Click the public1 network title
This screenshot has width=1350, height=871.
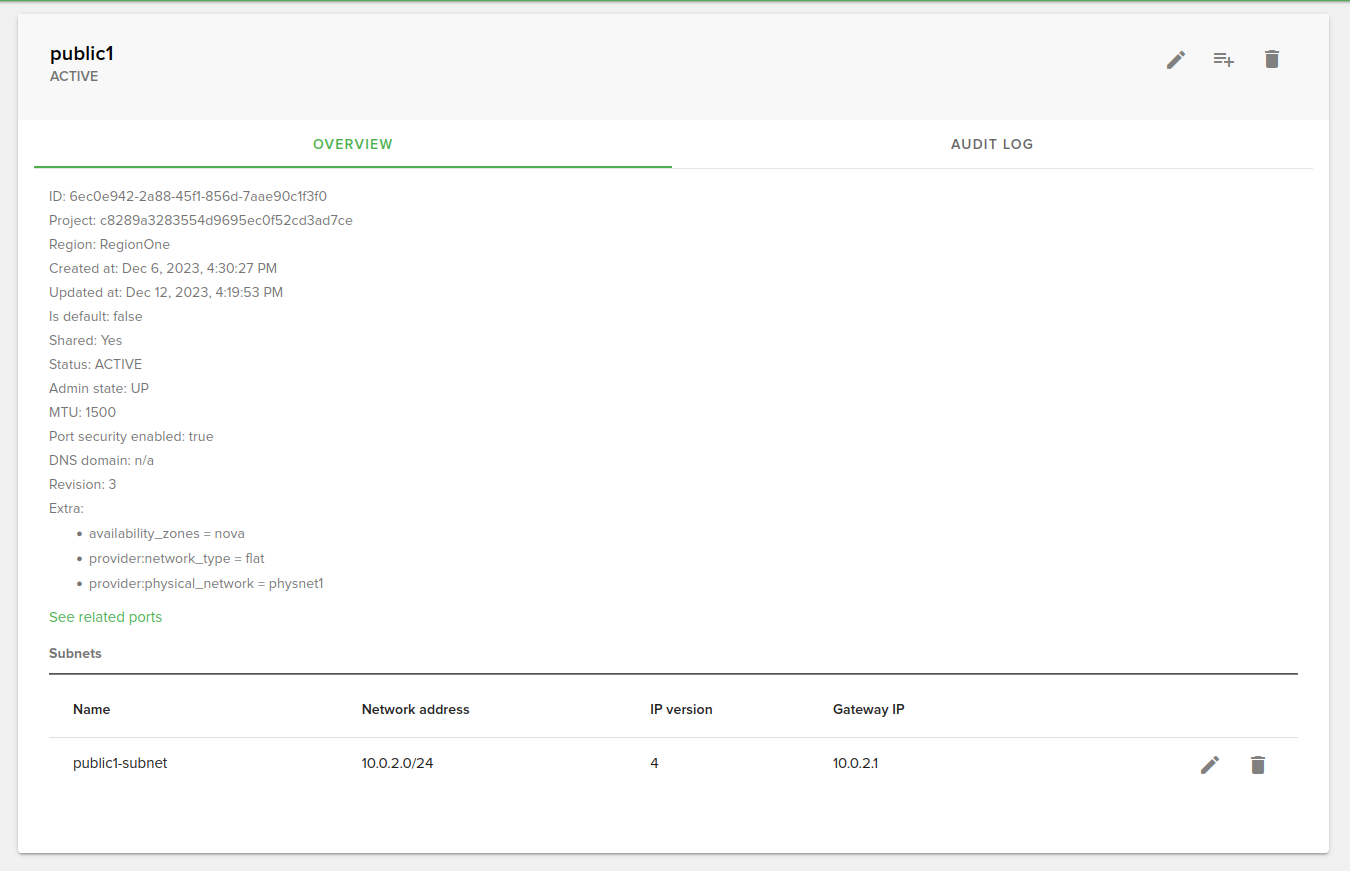[x=82, y=54]
